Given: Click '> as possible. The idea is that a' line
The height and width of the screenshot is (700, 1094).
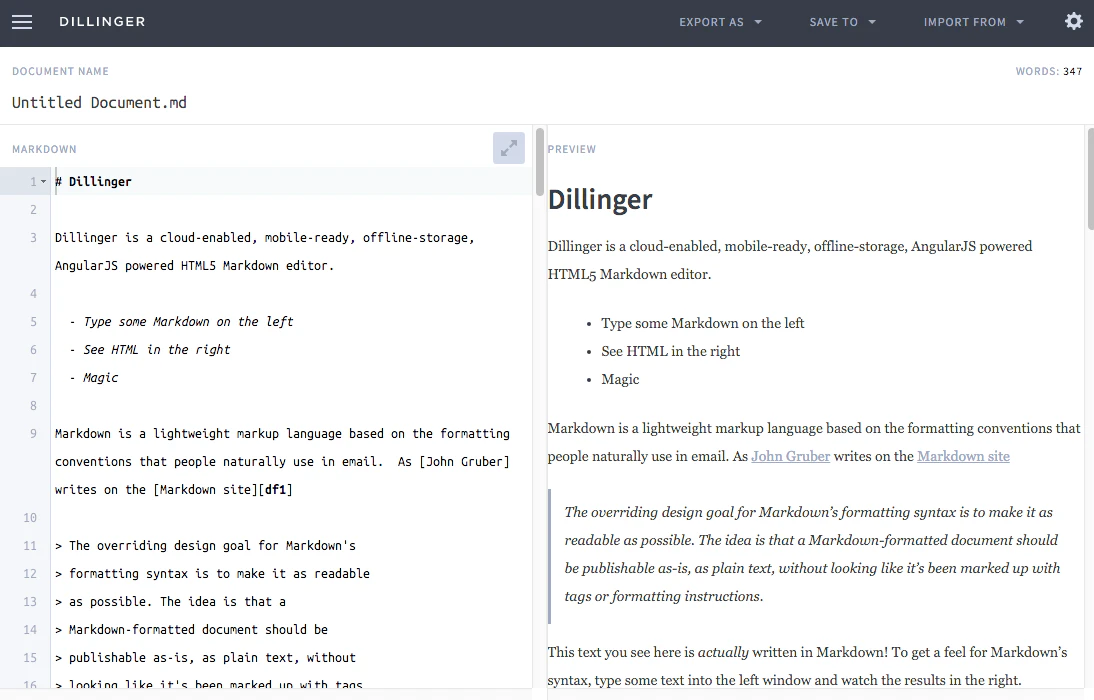Looking at the screenshot, I should coord(170,602).
